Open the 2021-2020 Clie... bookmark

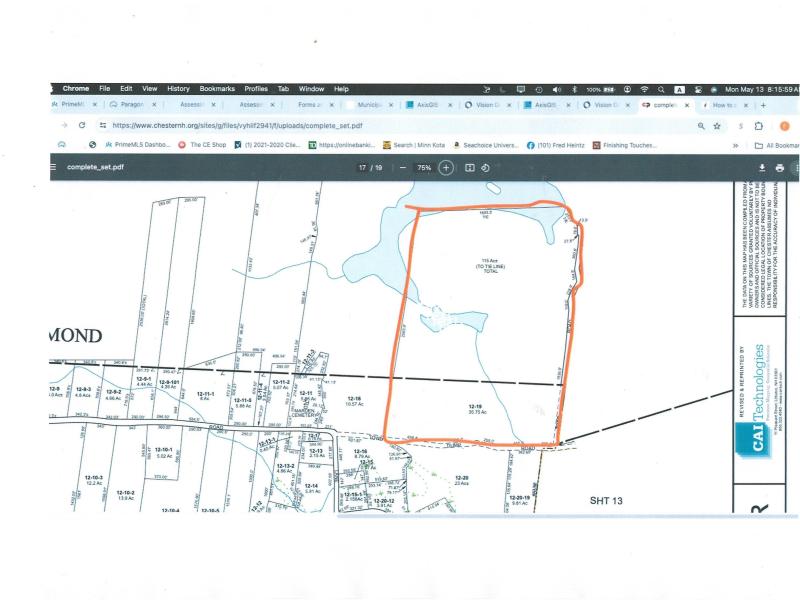click(x=267, y=145)
